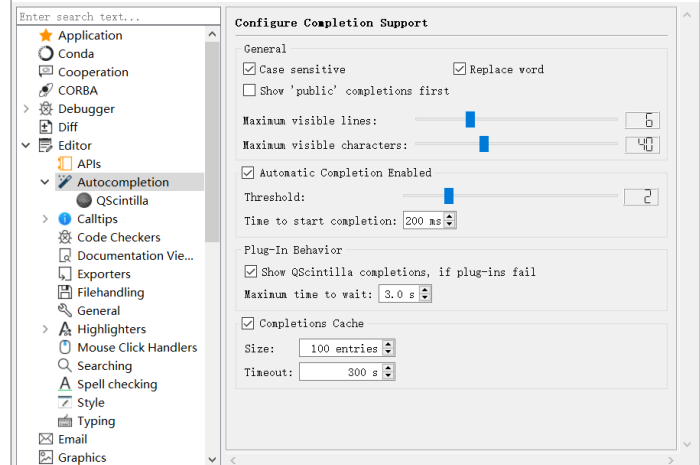Screen dimensions: 700x465
Task: Click the Debugger bug icon
Action: click(x=46, y=108)
